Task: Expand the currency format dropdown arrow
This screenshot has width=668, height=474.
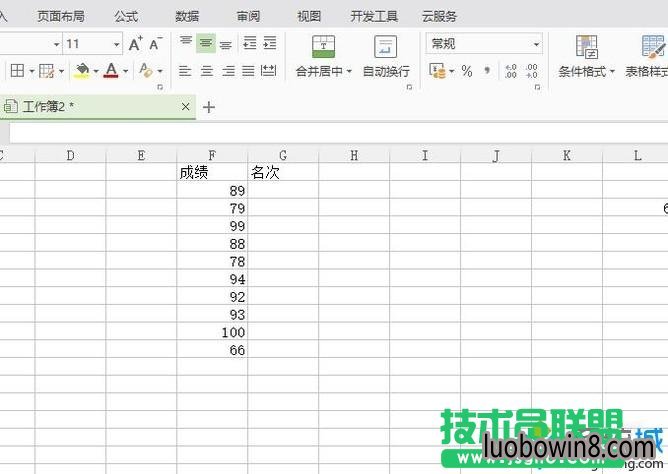Action: coord(452,71)
